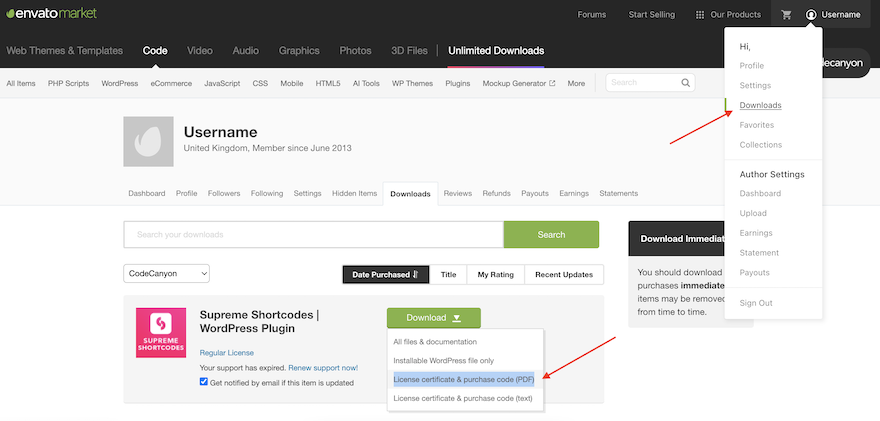This screenshot has width=880, height=421.
Task: Open Upload in user menu
Action: (x=753, y=213)
